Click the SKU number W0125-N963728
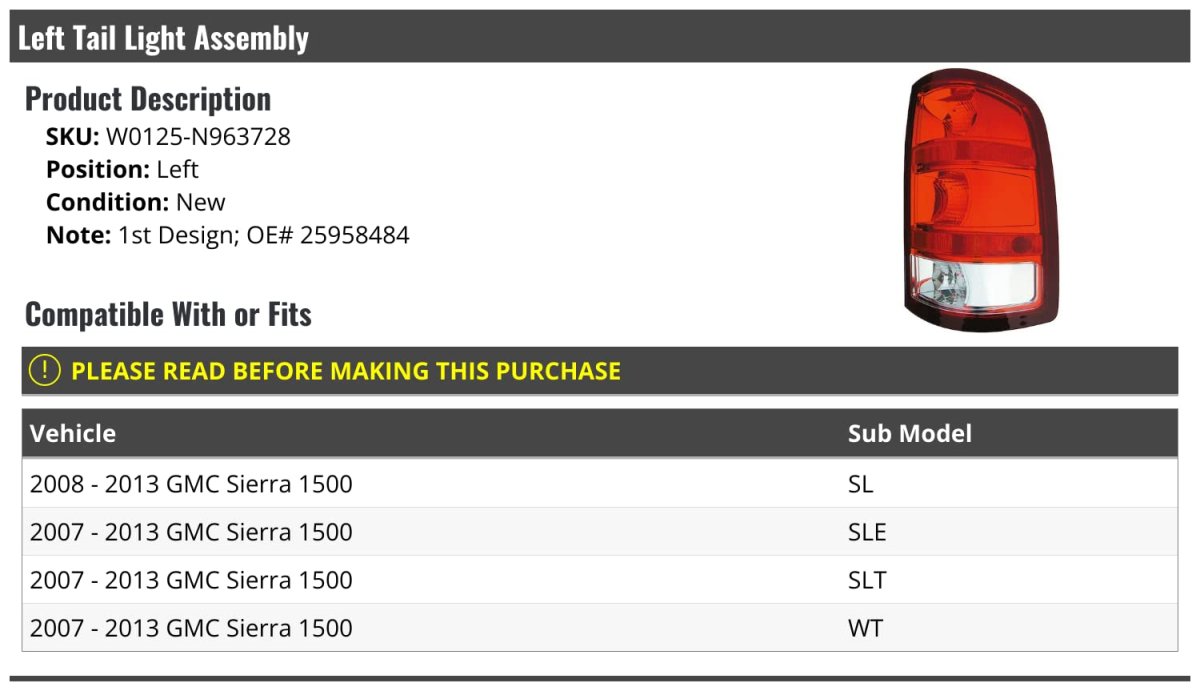The width and height of the screenshot is (1200, 691). pyautogui.click(x=198, y=136)
